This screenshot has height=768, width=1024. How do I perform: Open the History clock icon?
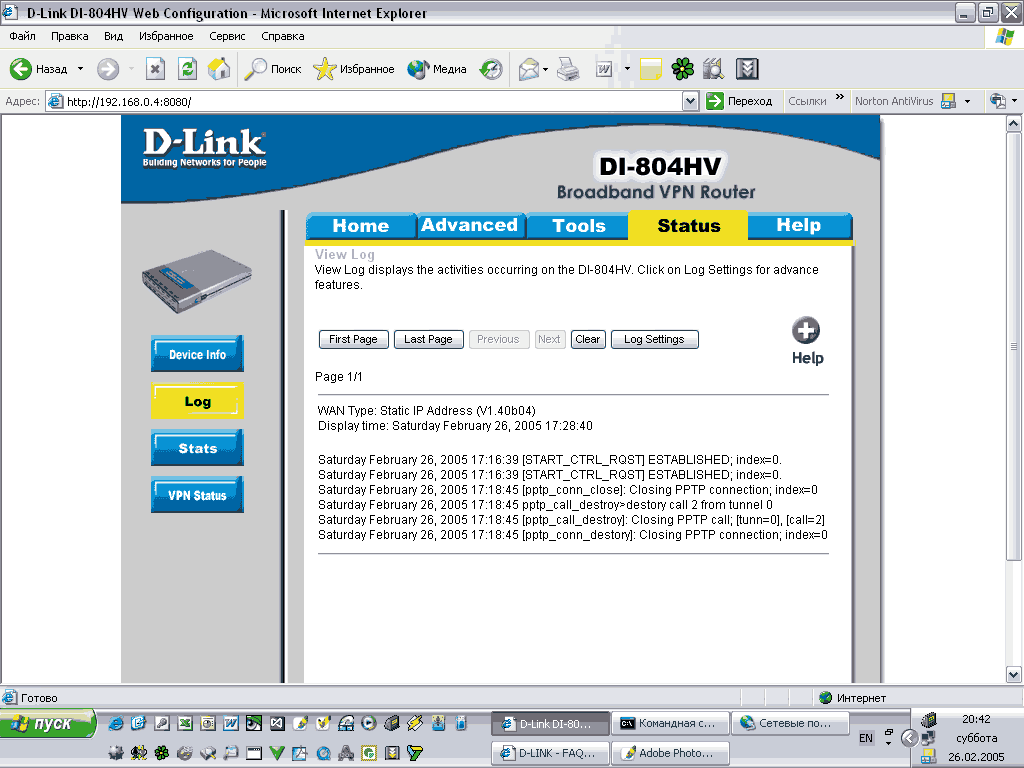[491, 69]
